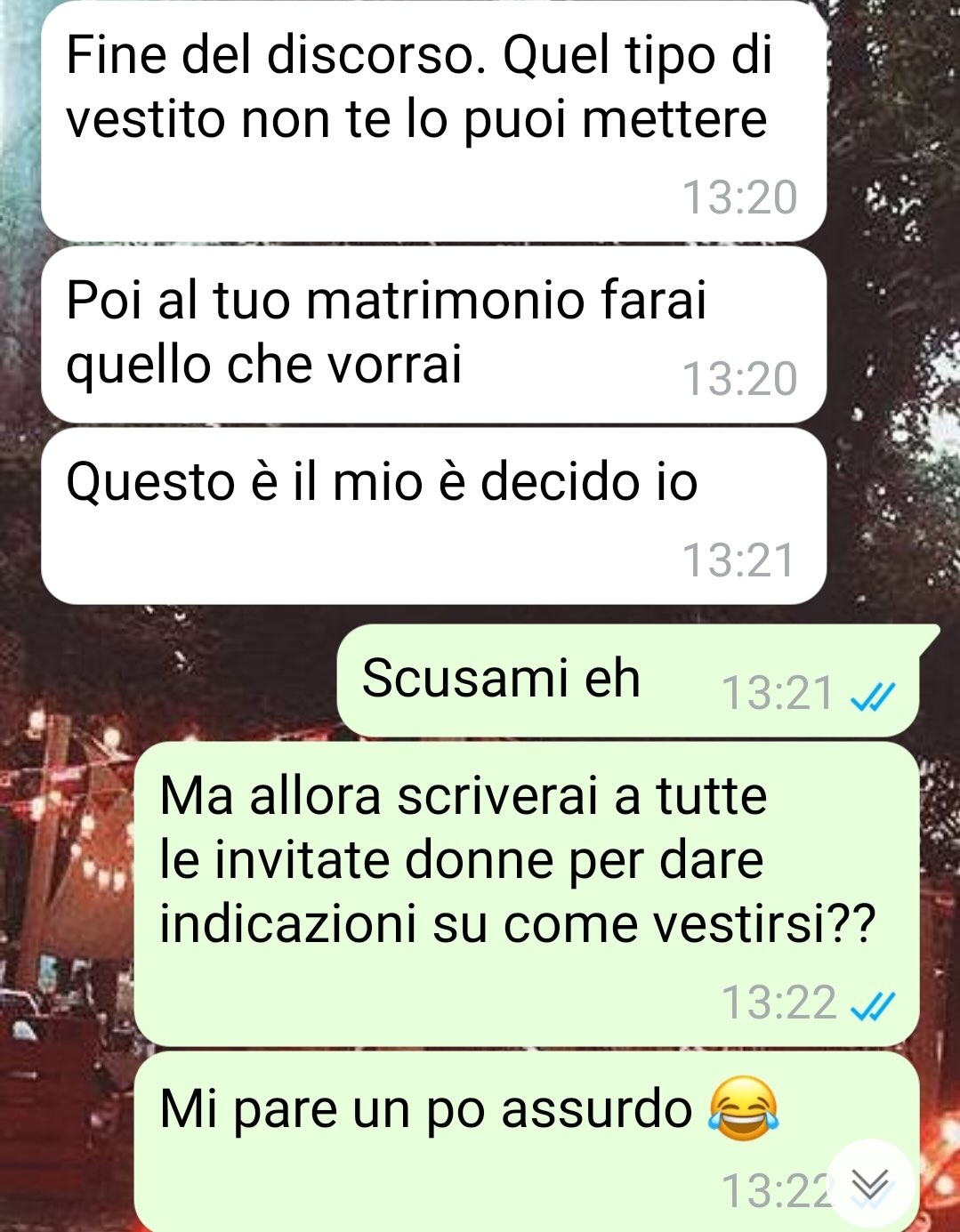Image resolution: width=960 pixels, height=1232 pixels.
Task: Click the 13:21 timestamp under 'decido io'
Action: point(738,560)
